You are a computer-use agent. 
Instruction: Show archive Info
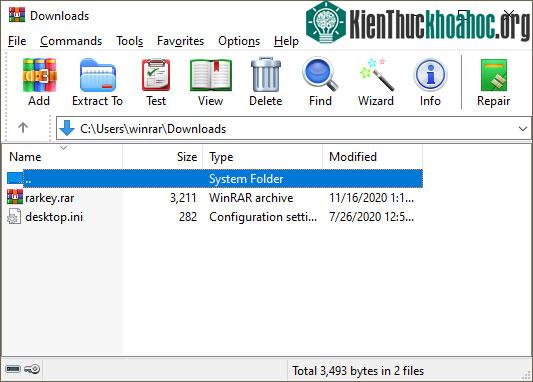pyautogui.click(x=430, y=75)
